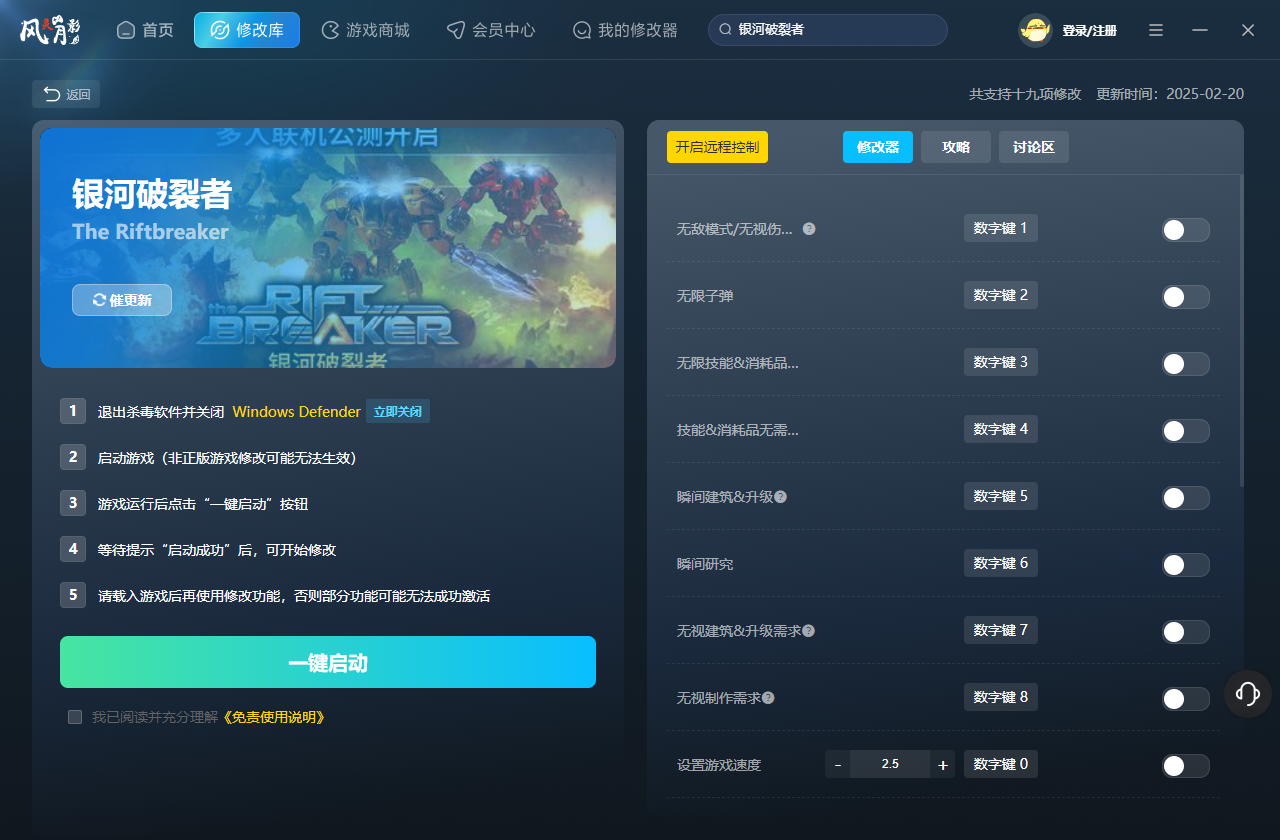Image resolution: width=1280 pixels, height=840 pixels.
Task: Select the 修改库 tab
Action: tap(247, 30)
